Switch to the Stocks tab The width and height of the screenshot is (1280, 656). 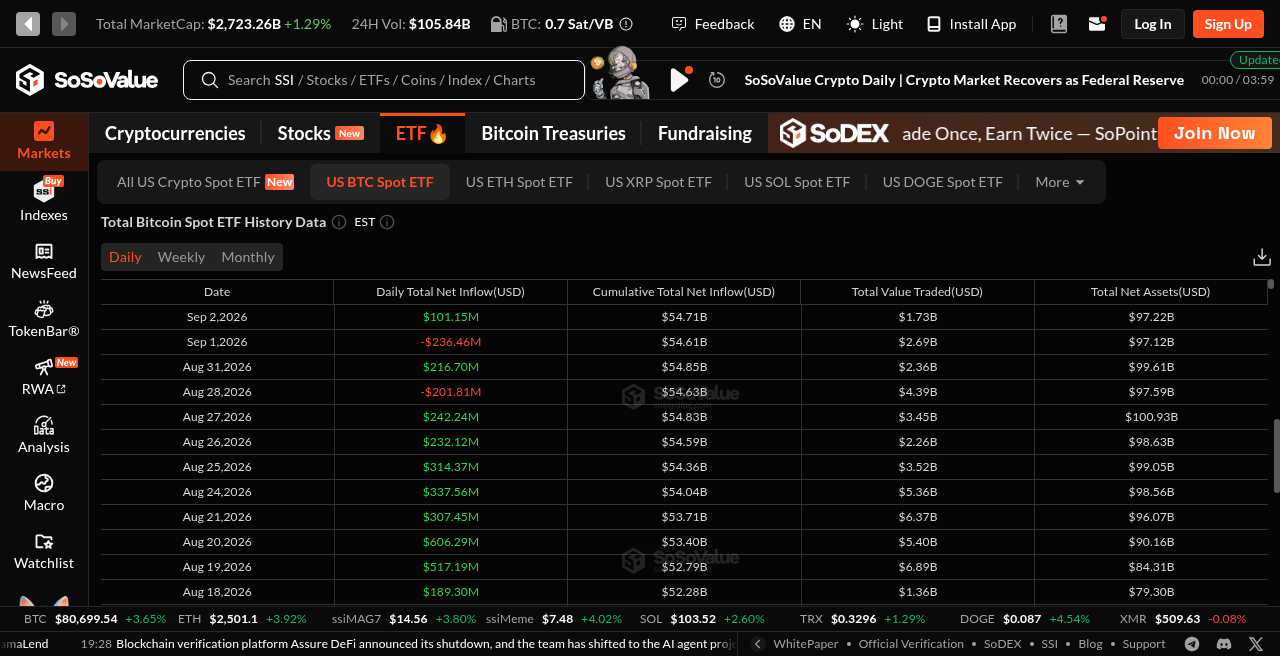(x=320, y=133)
